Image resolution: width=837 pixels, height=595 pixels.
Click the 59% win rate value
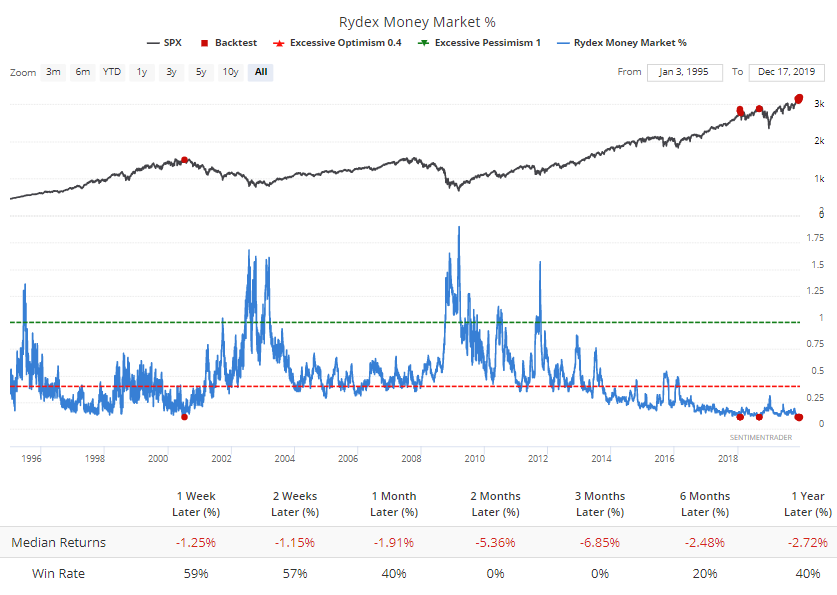[196, 574]
